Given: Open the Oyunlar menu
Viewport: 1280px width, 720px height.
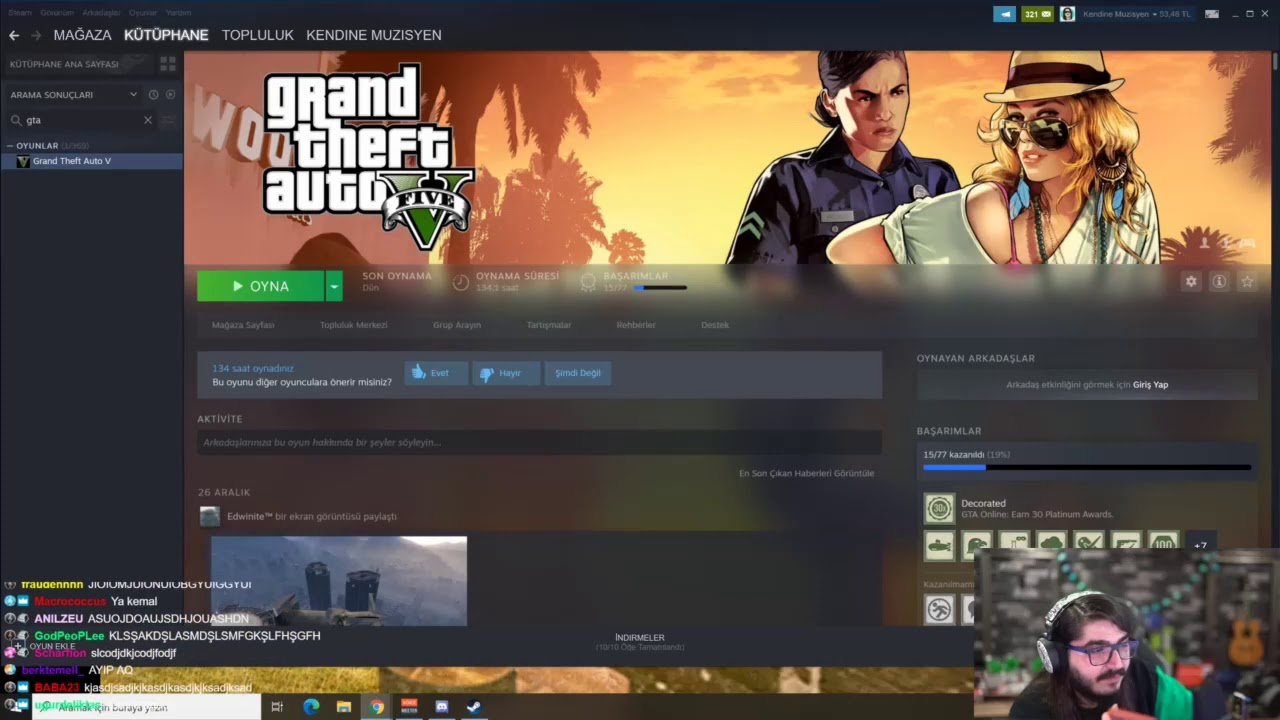Looking at the screenshot, I should click(x=143, y=13).
